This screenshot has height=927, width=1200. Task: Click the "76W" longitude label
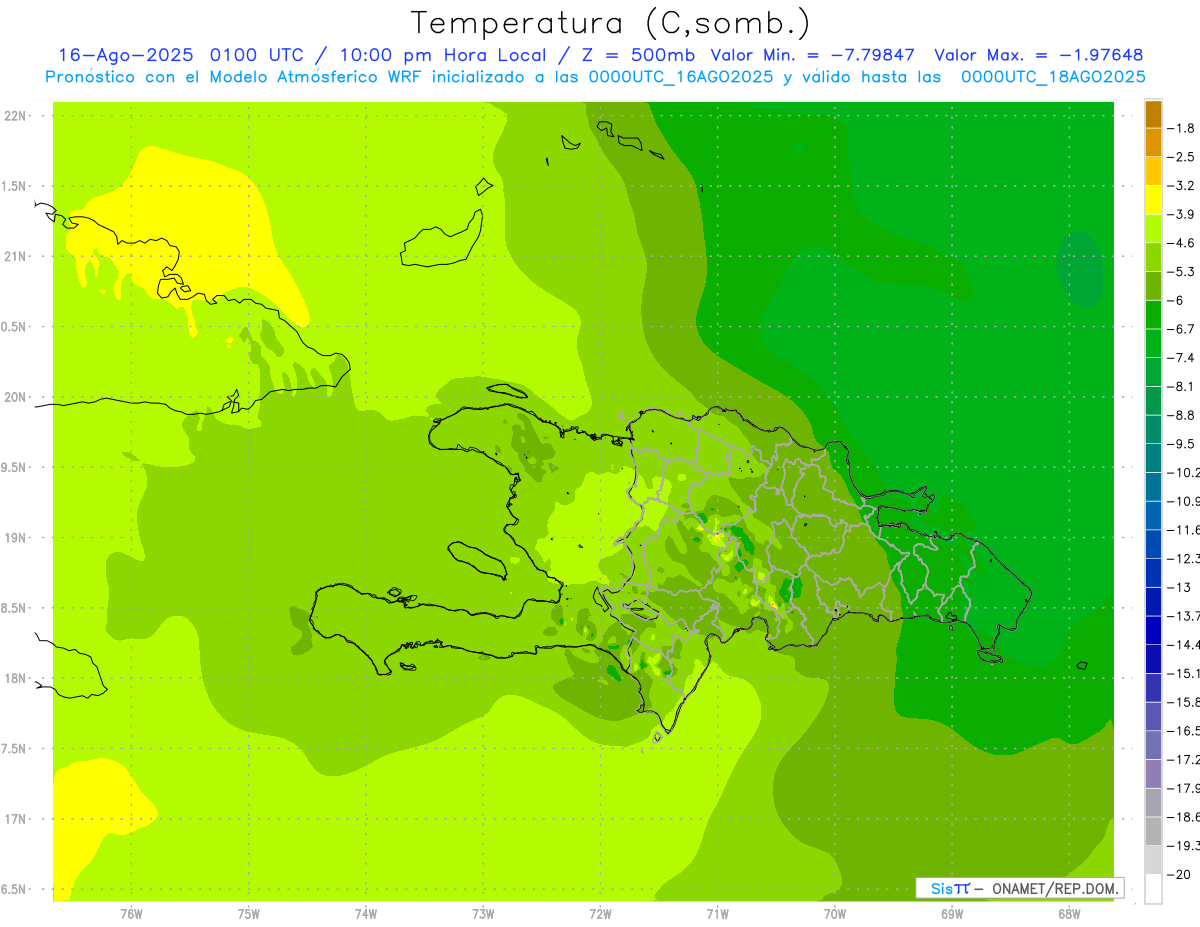[x=131, y=913]
